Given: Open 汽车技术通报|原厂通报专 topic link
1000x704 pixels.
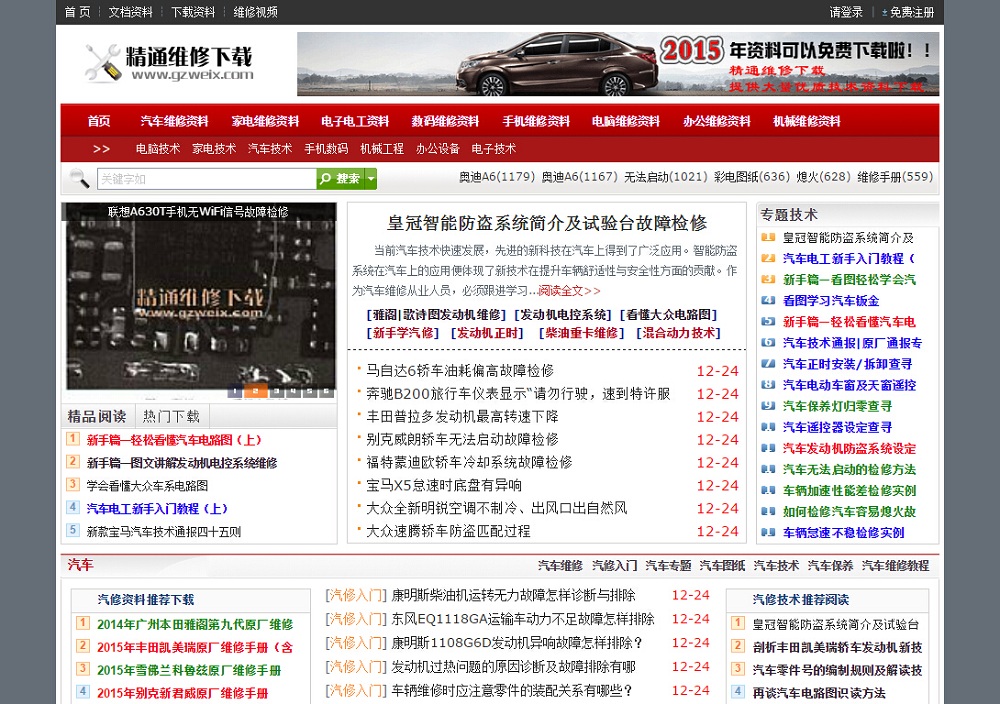Looking at the screenshot, I should [852, 343].
